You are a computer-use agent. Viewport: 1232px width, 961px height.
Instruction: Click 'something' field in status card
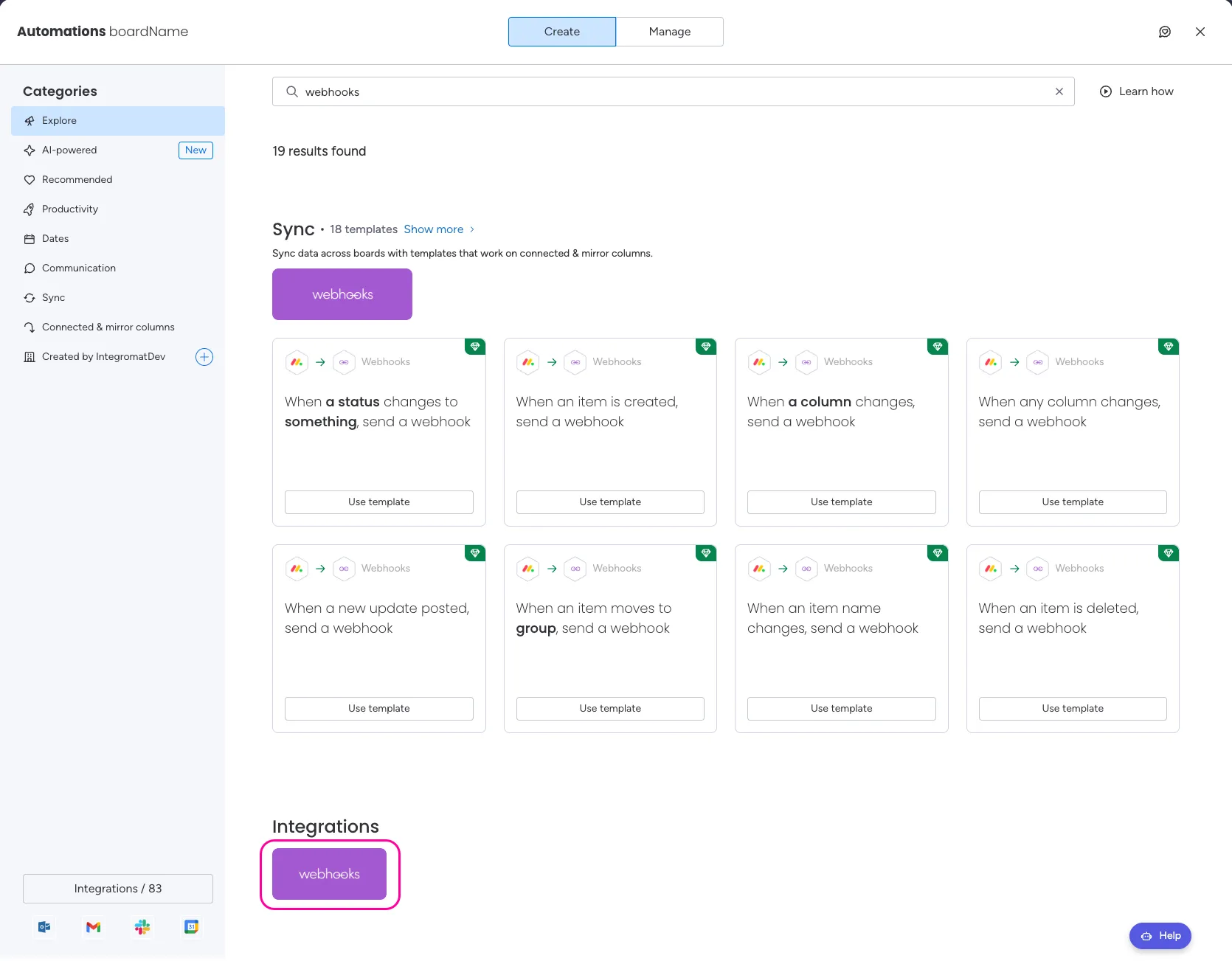pos(321,422)
